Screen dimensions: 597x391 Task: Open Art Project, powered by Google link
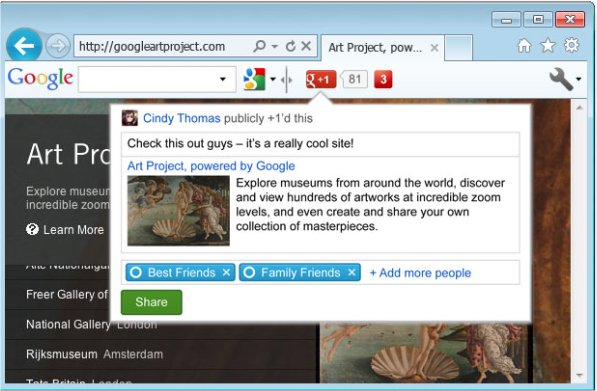pyautogui.click(x=211, y=166)
